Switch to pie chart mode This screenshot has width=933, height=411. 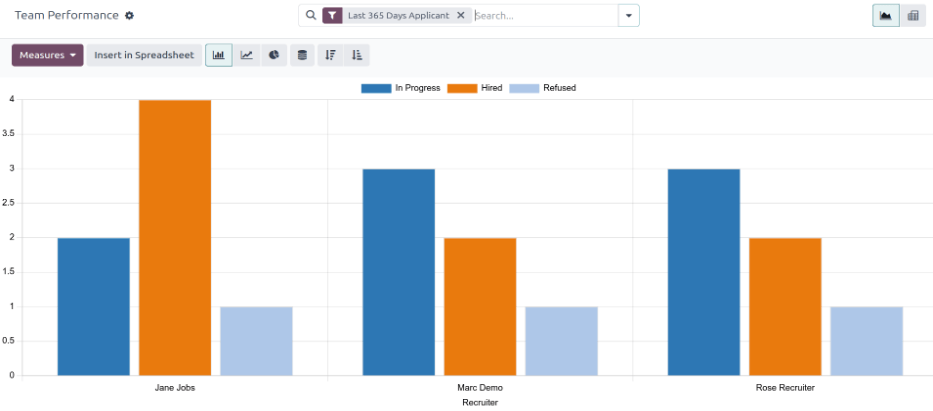pyautogui.click(x=273, y=55)
